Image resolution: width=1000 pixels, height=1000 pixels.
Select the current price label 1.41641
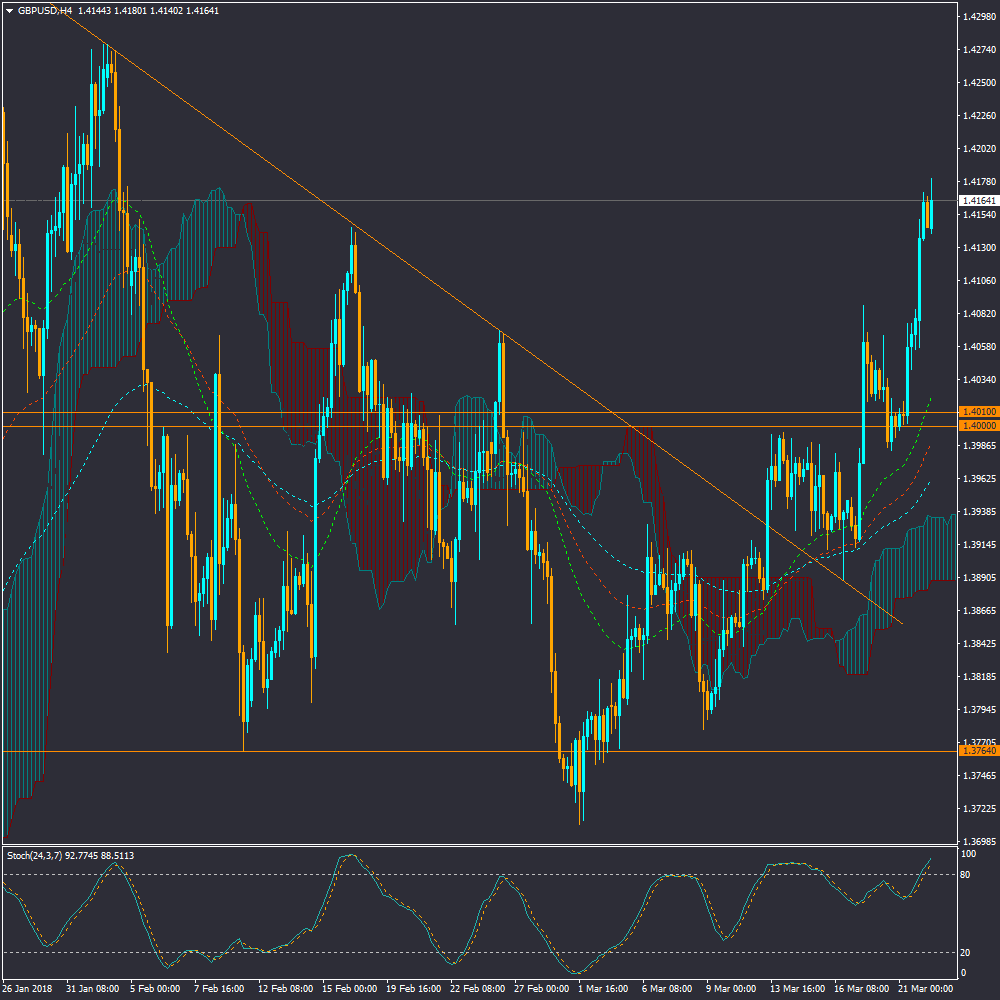click(x=978, y=201)
